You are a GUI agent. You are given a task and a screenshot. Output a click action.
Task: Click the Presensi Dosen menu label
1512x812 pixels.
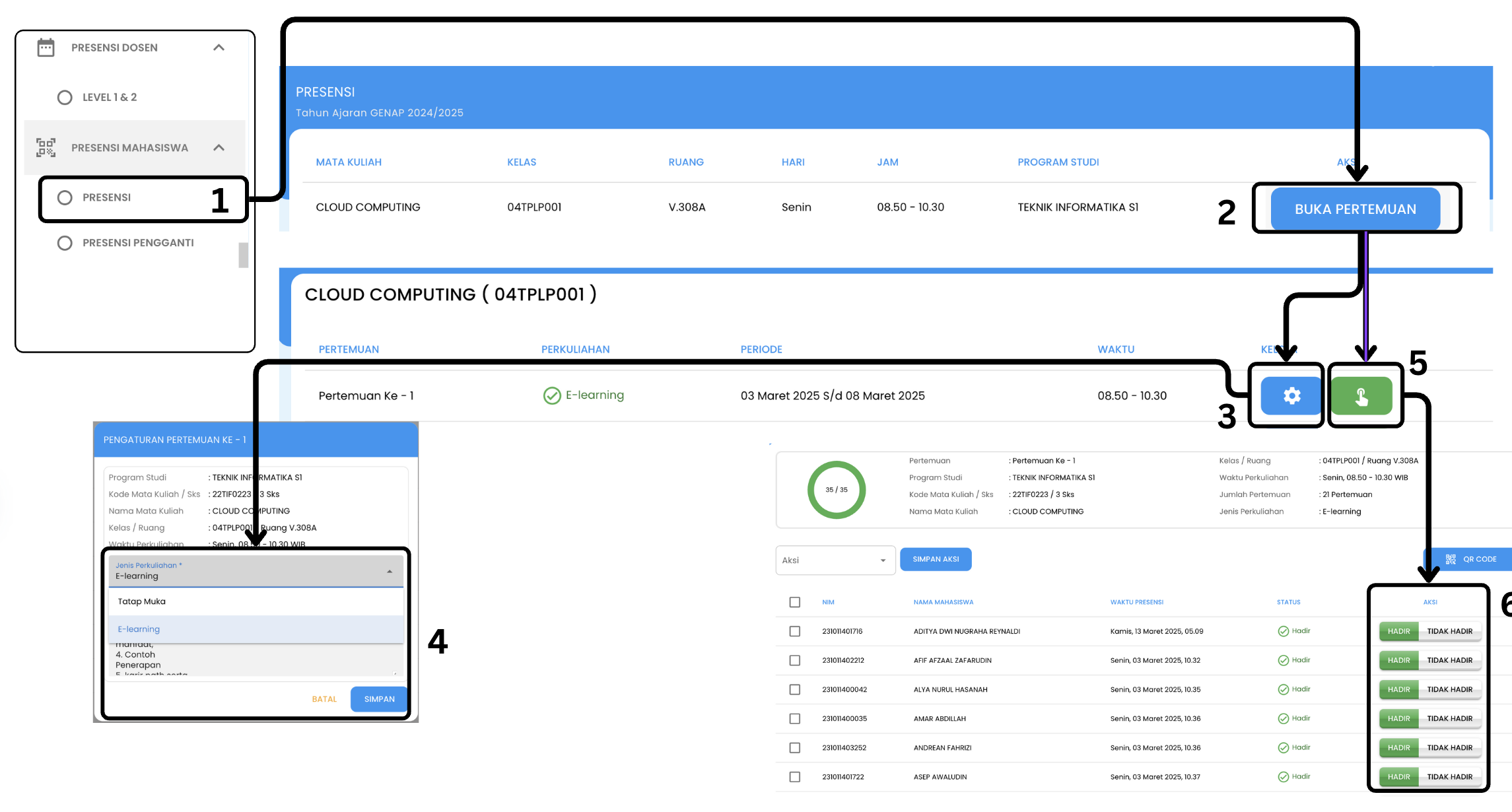(x=114, y=48)
